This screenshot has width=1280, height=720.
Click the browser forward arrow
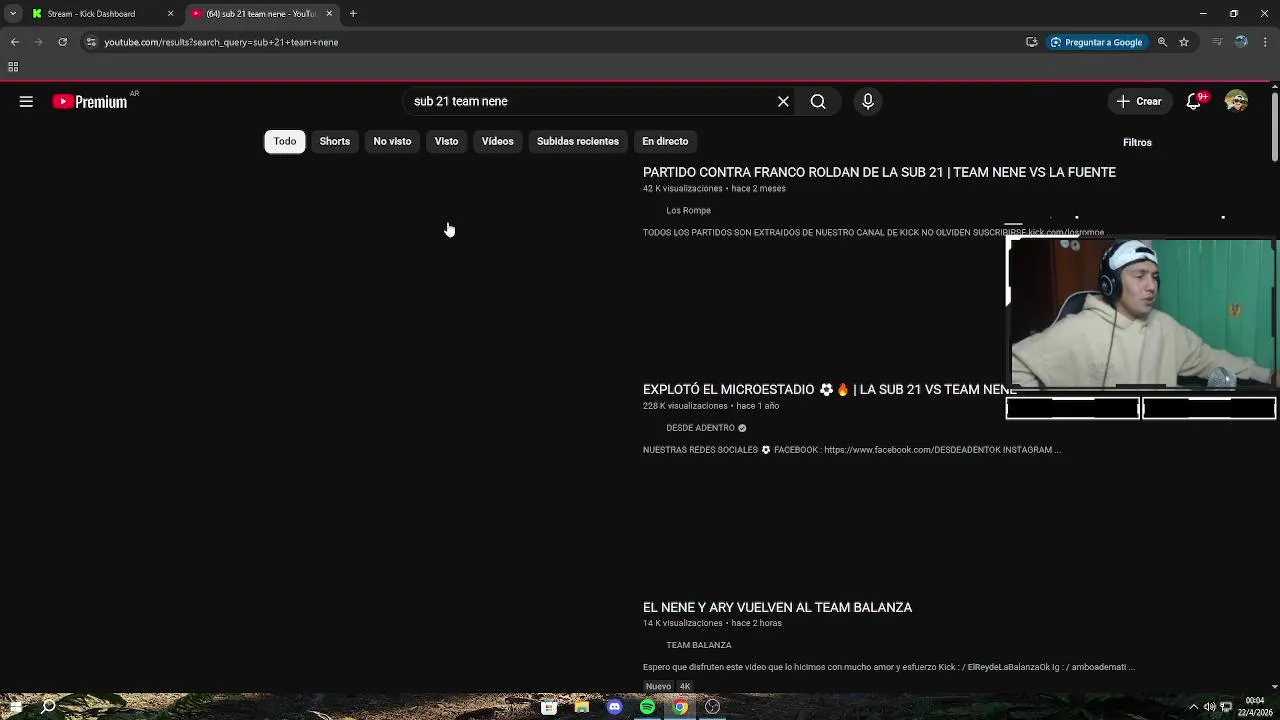[x=38, y=42]
